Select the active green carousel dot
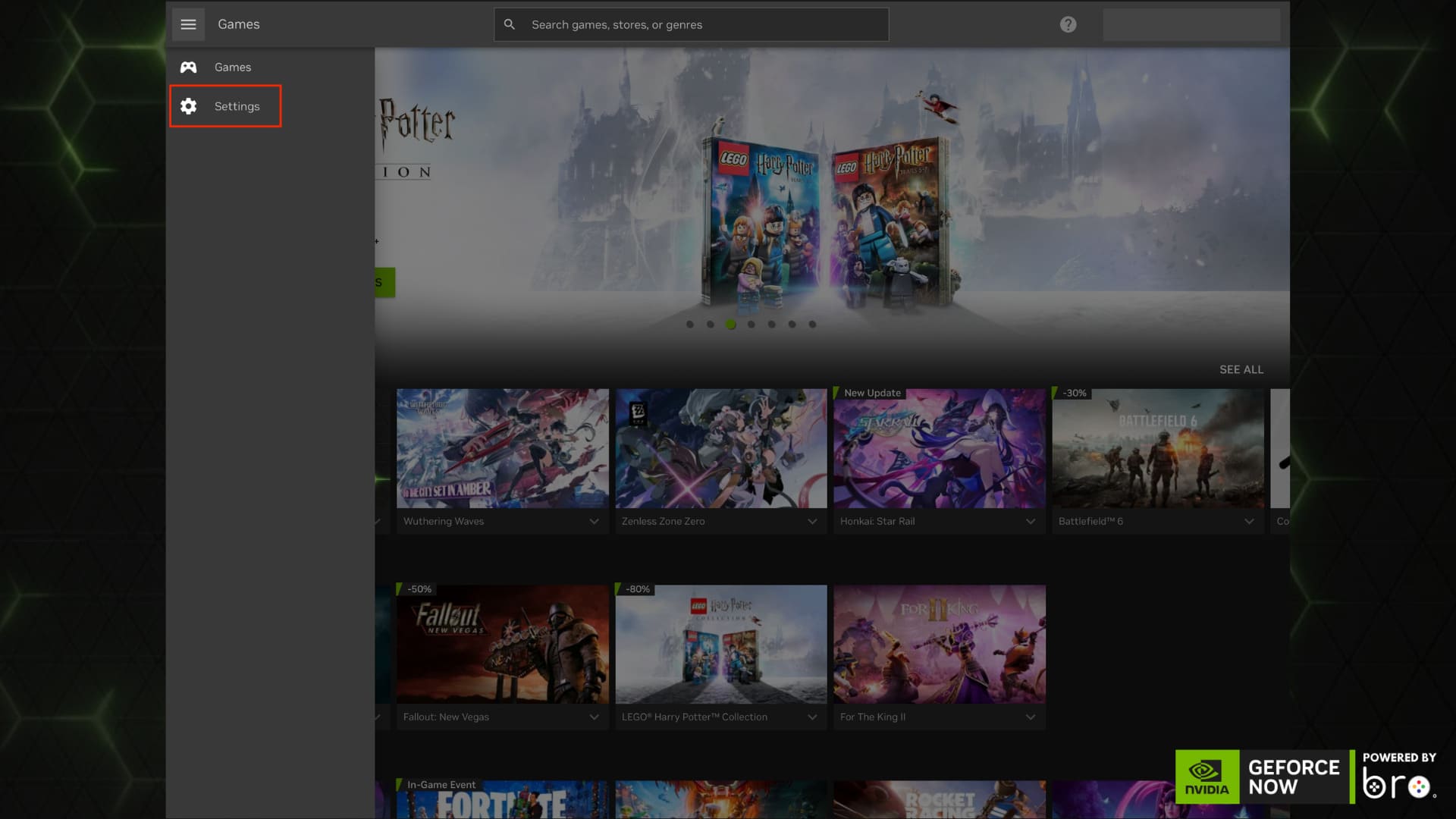Screen dimensions: 1456x819 point(731,325)
